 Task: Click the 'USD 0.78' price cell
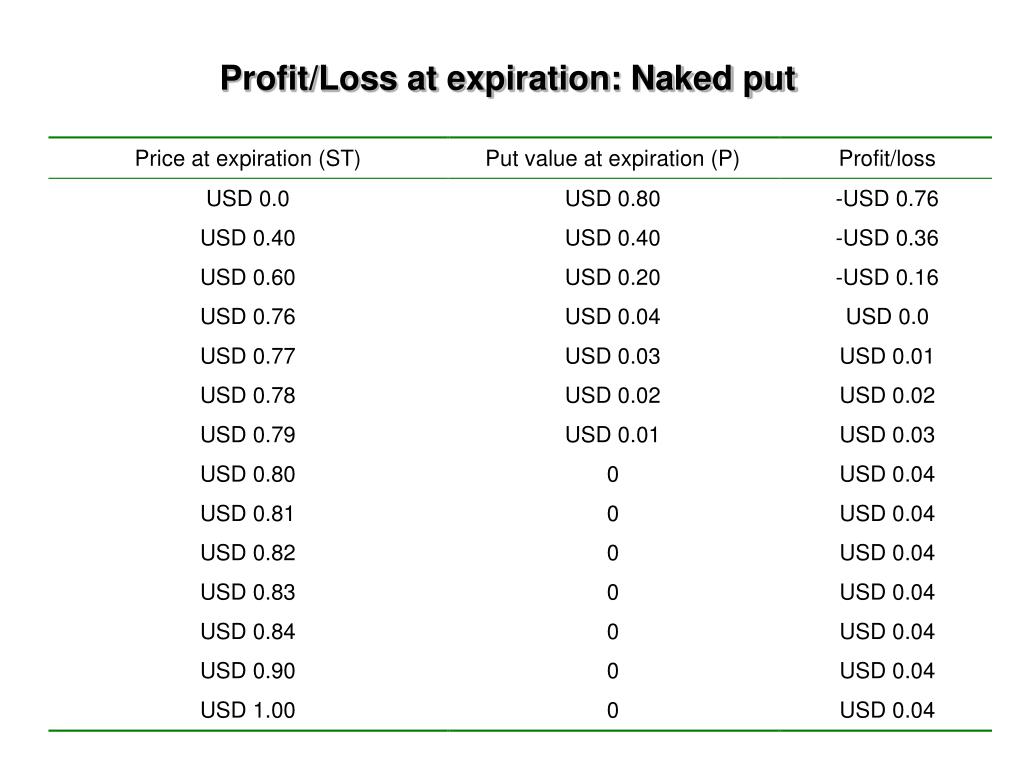click(x=248, y=395)
